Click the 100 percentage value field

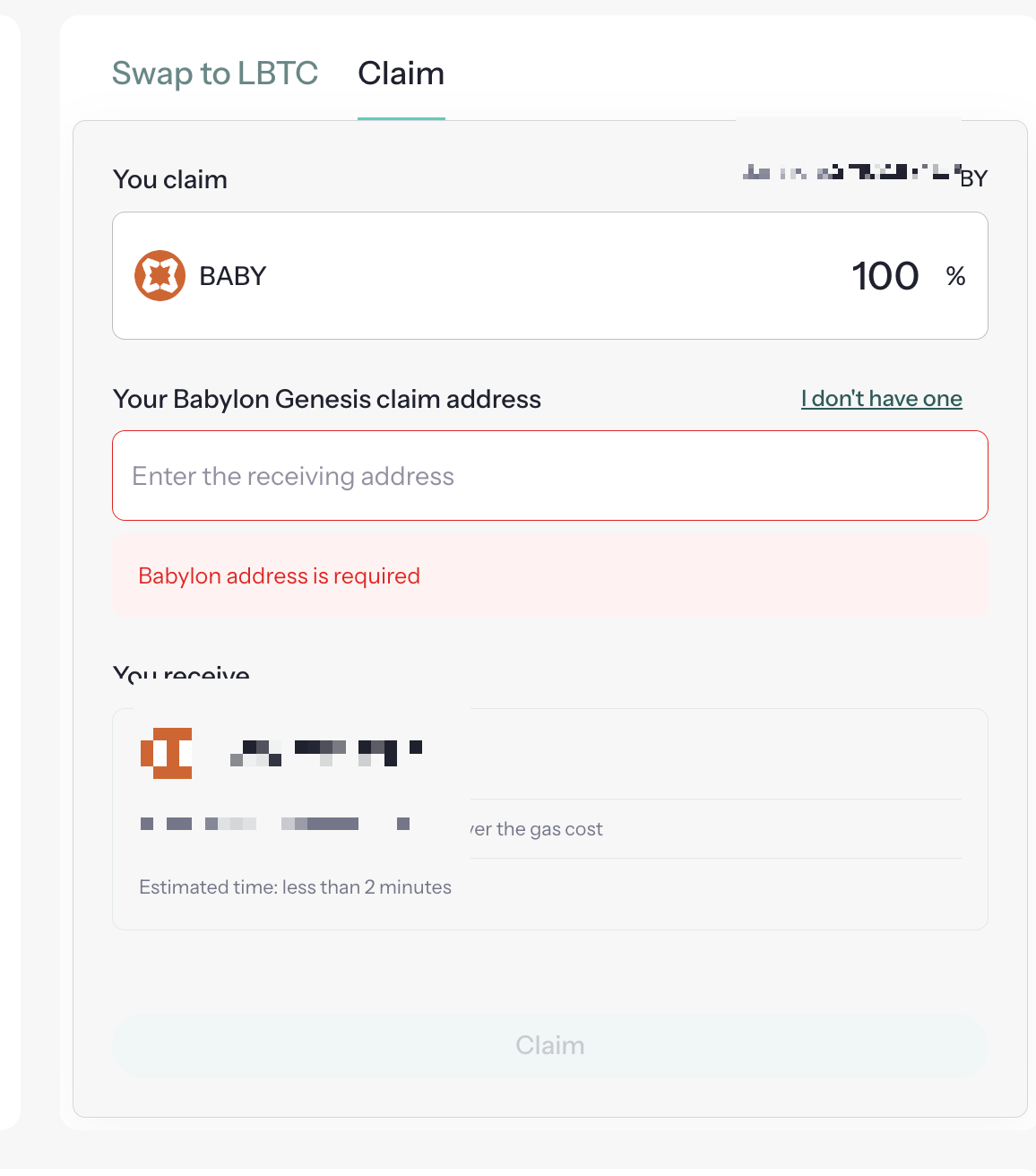point(885,276)
